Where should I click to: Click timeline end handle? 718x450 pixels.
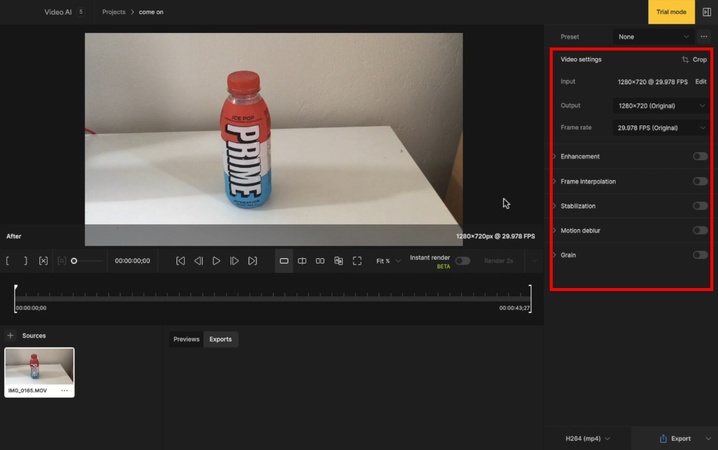530,298
